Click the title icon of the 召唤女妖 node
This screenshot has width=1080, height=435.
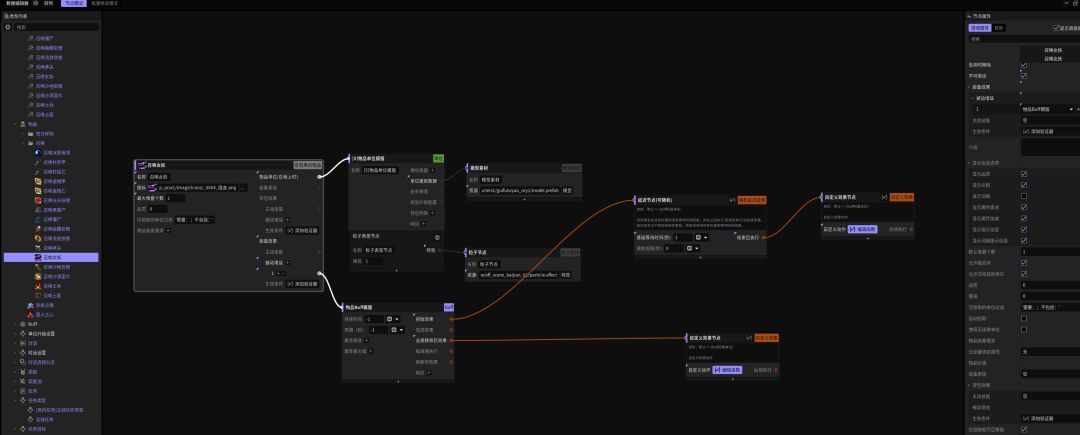[142, 165]
